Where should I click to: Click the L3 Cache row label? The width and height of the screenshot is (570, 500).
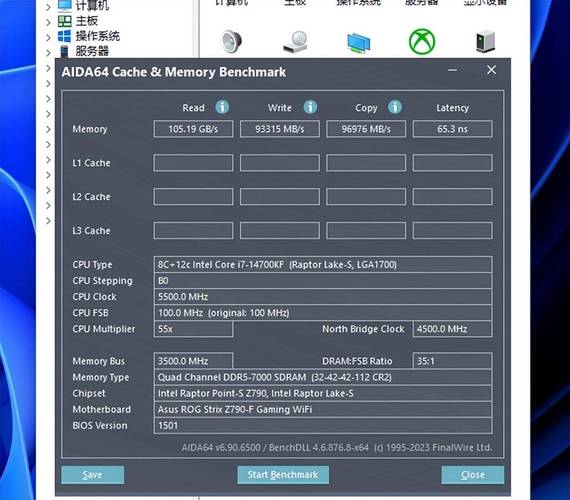[91, 231]
